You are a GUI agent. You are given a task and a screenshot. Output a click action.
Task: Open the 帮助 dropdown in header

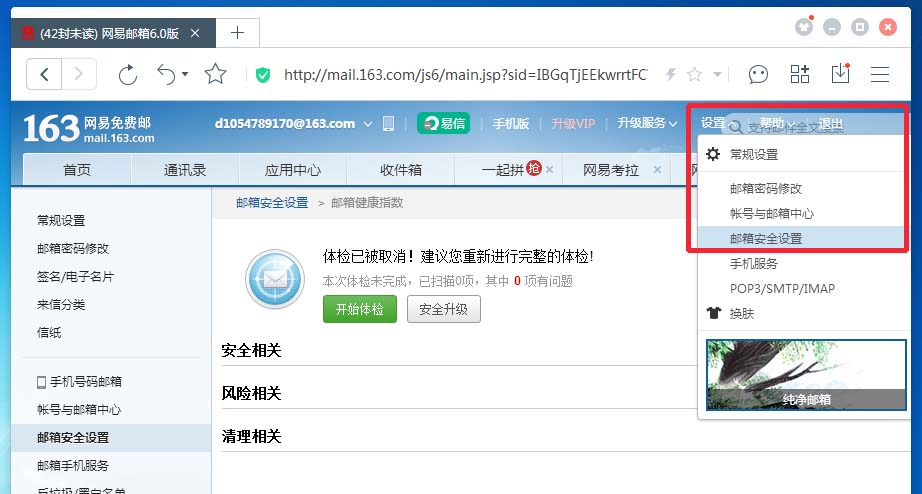[777, 122]
